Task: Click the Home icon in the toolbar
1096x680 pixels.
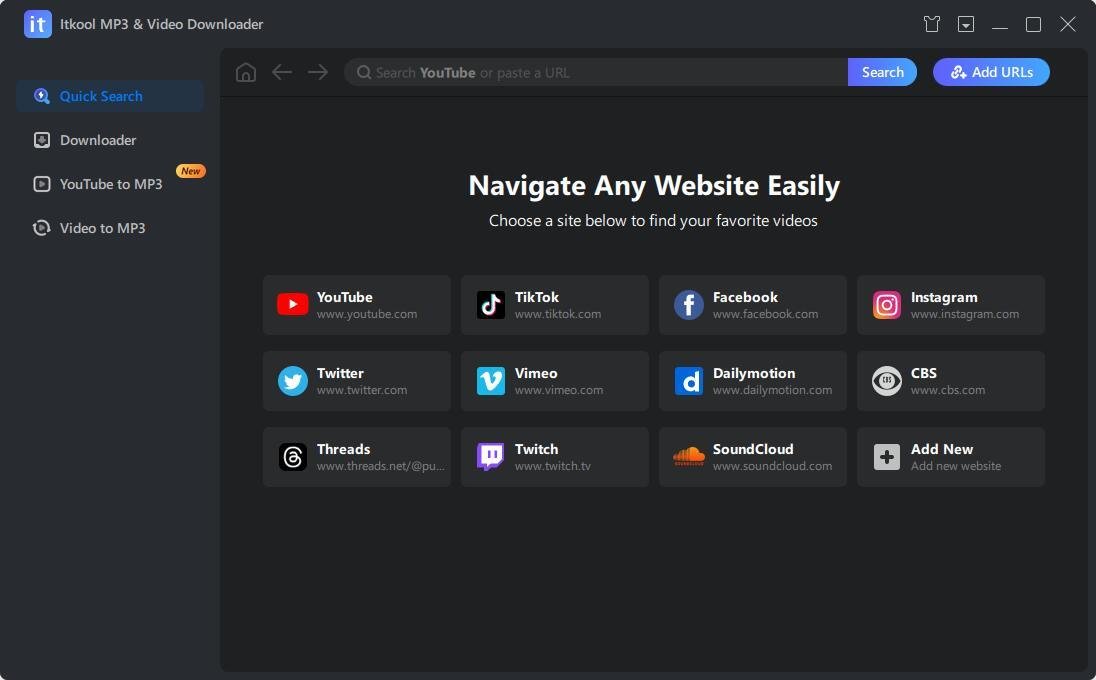Action: tap(246, 72)
